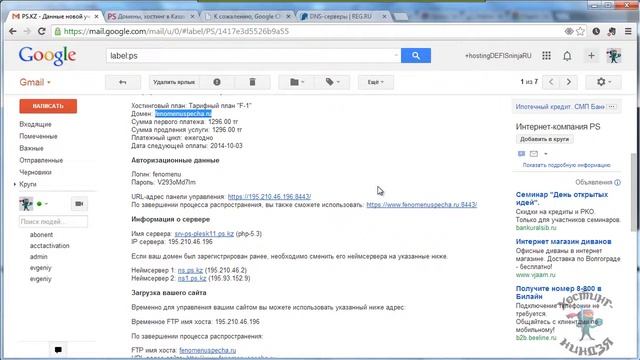640x360 pixels.
Task: Open Интернет магазин диванов ad
Action: coord(563,242)
